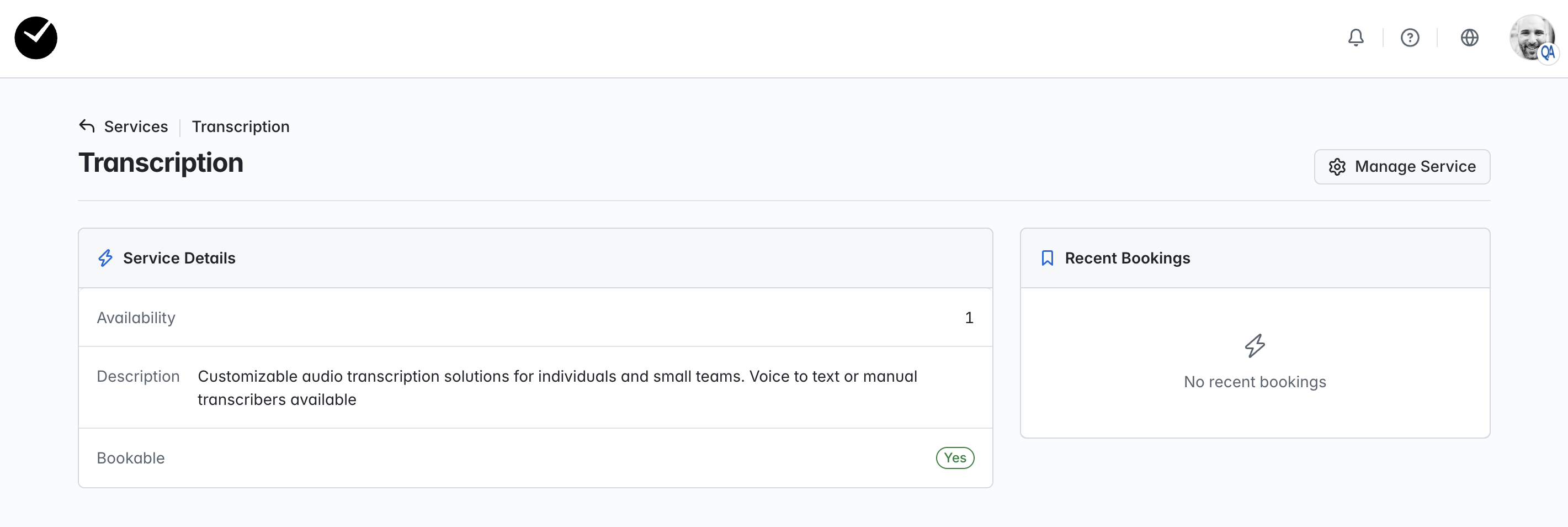Viewport: 1568px width, 527px height.
Task: Go to the Services breadcrumb link
Action: 136,127
